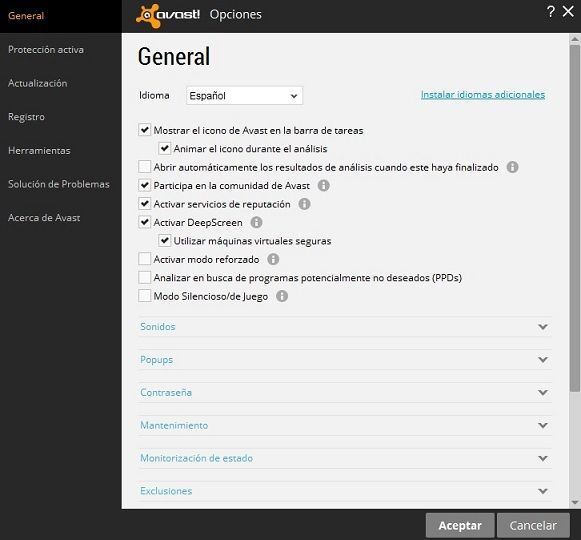Open the Idioma dropdown showing Español
This screenshot has width=581, height=540.
coord(245,96)
